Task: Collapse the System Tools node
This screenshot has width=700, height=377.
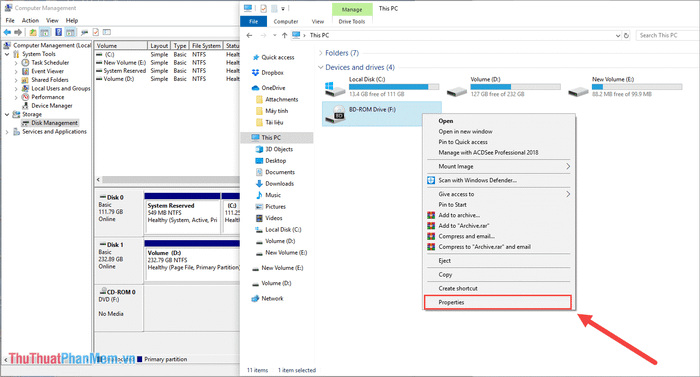Action: point(7,54)
